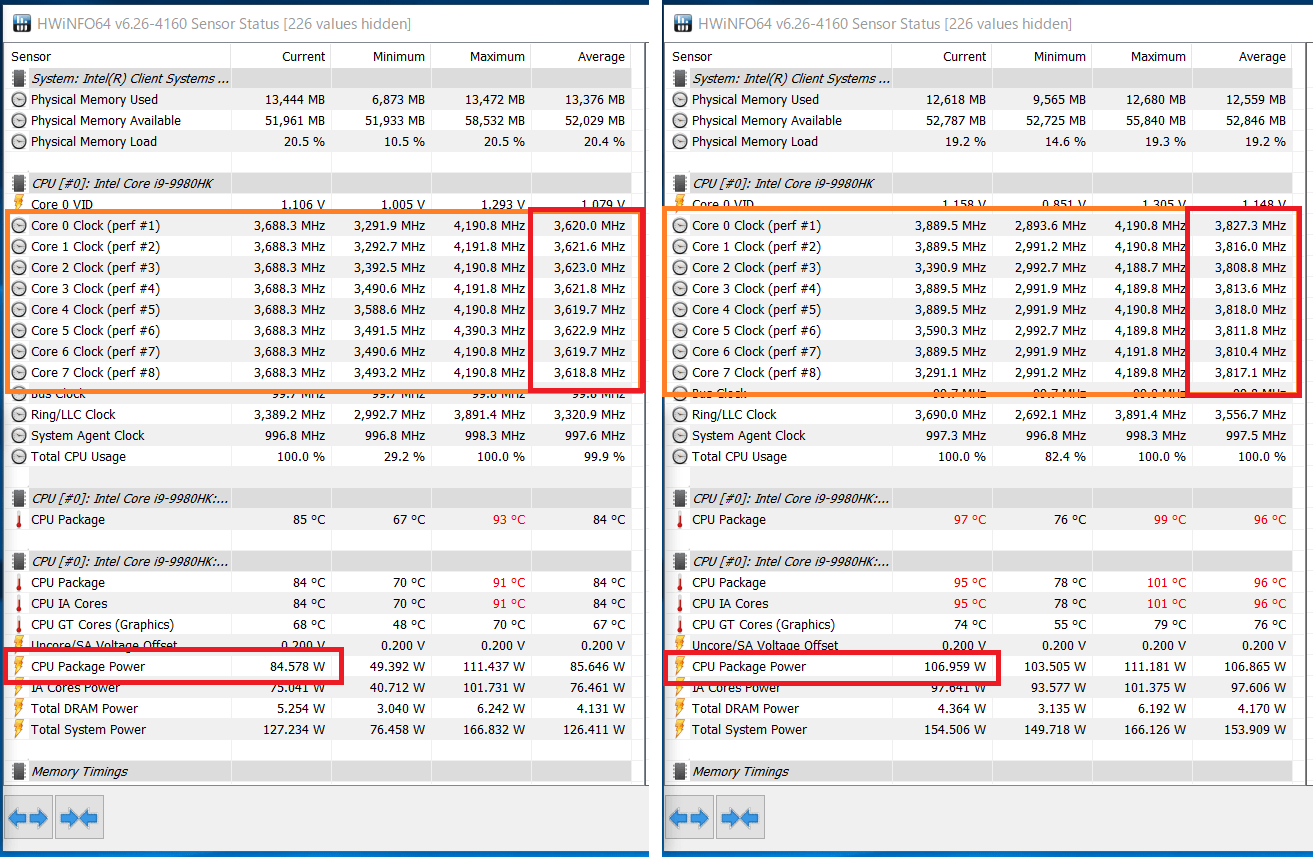Select Physical Memory Used row in right window
This screenshot has width=1314, height=857.
click(x=979, y=100)
